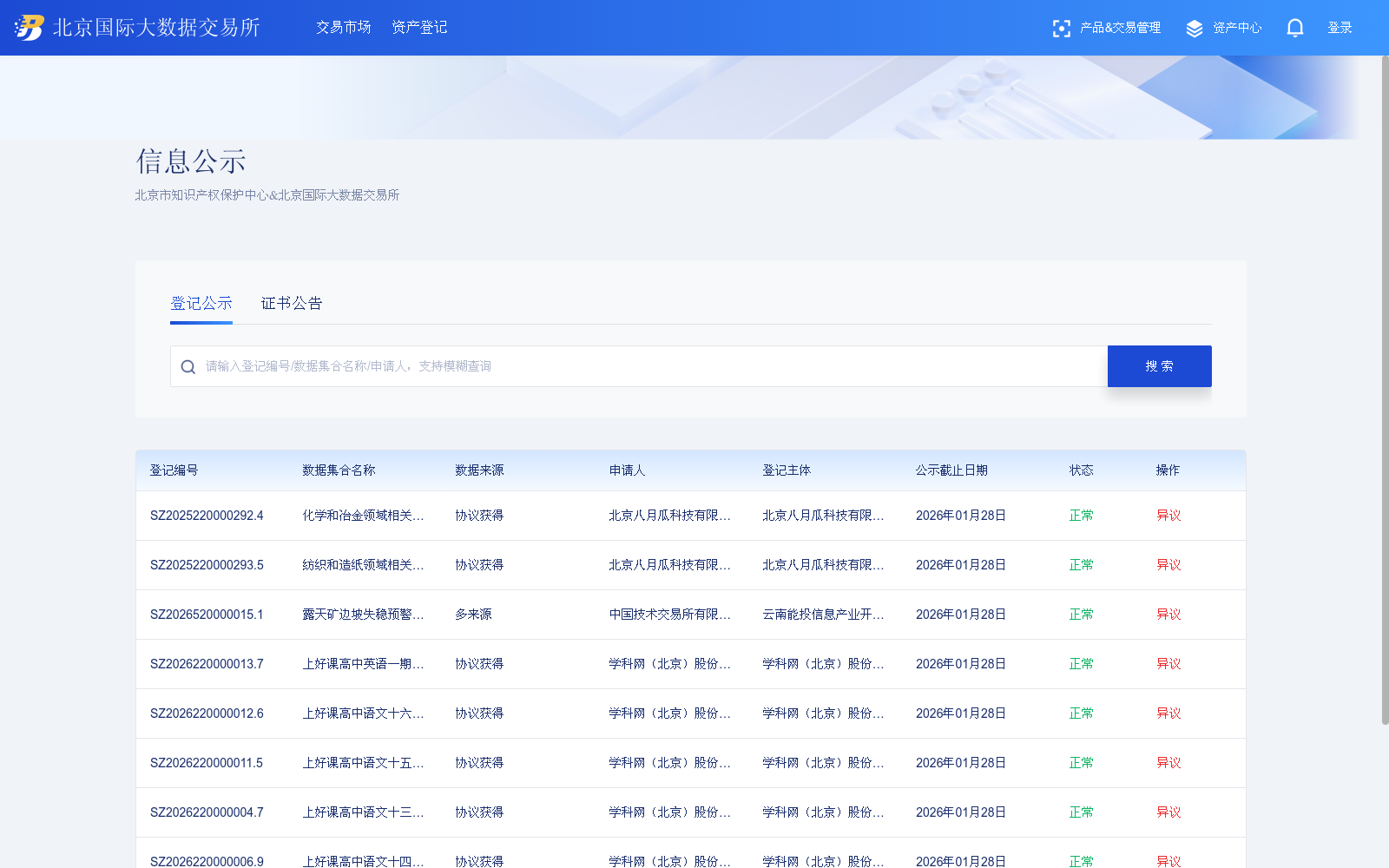Click 异议 for SZ2025220000293.5
The height and width of the screenshot is (868, 1389).
(1168, 565)
